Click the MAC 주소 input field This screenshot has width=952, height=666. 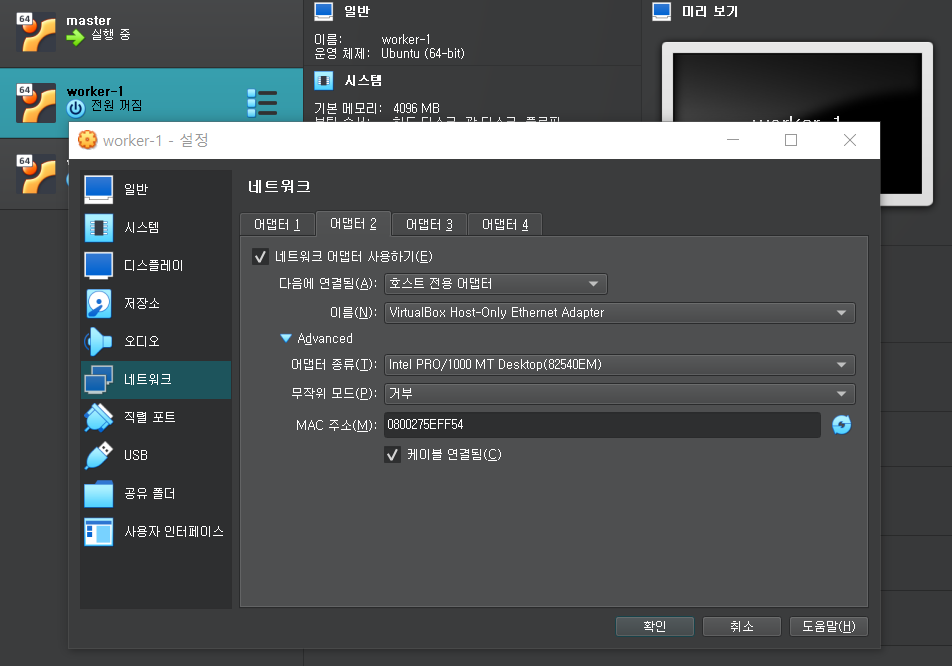point(602,424)
